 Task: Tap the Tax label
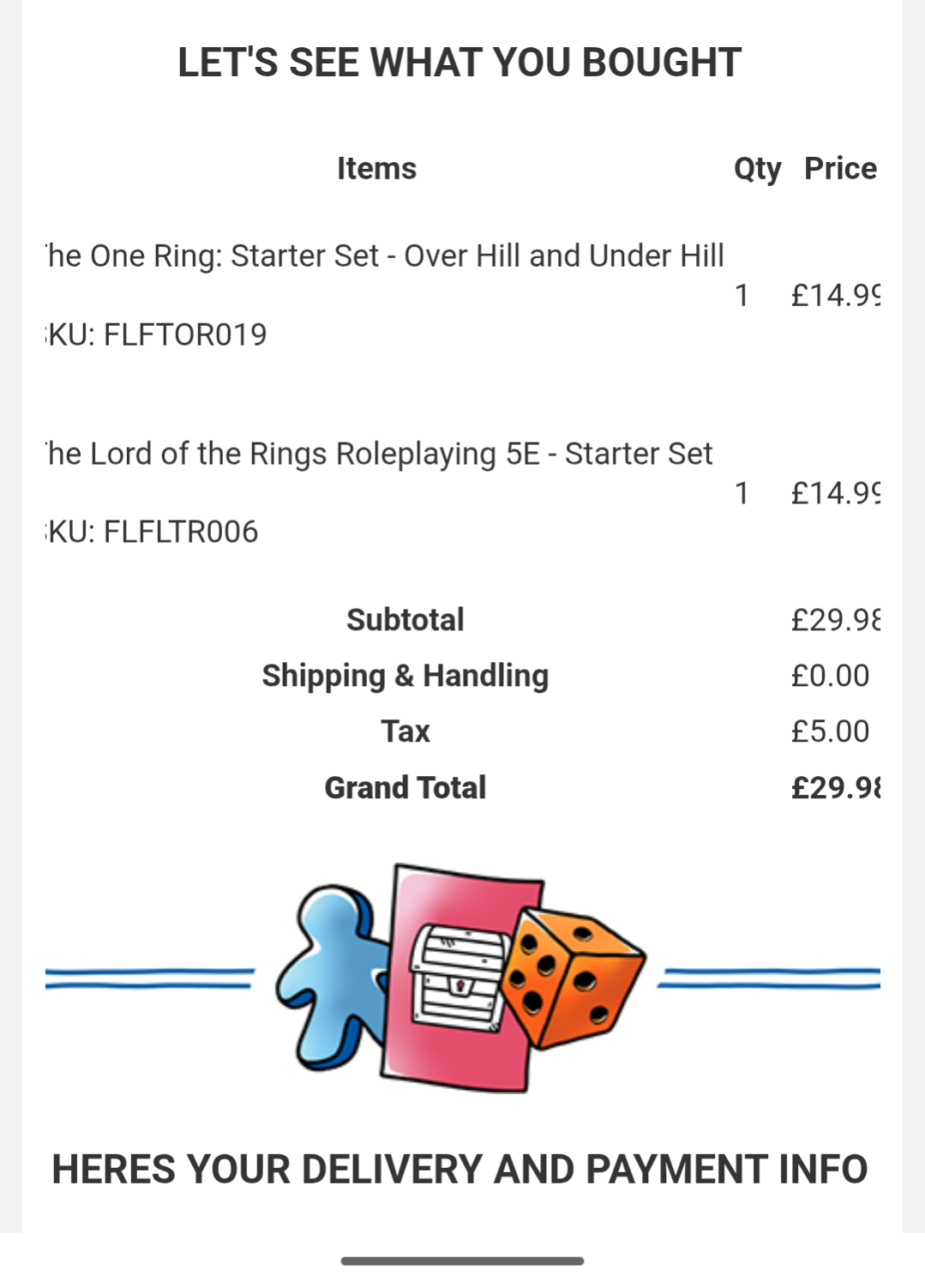click(405, 731)
